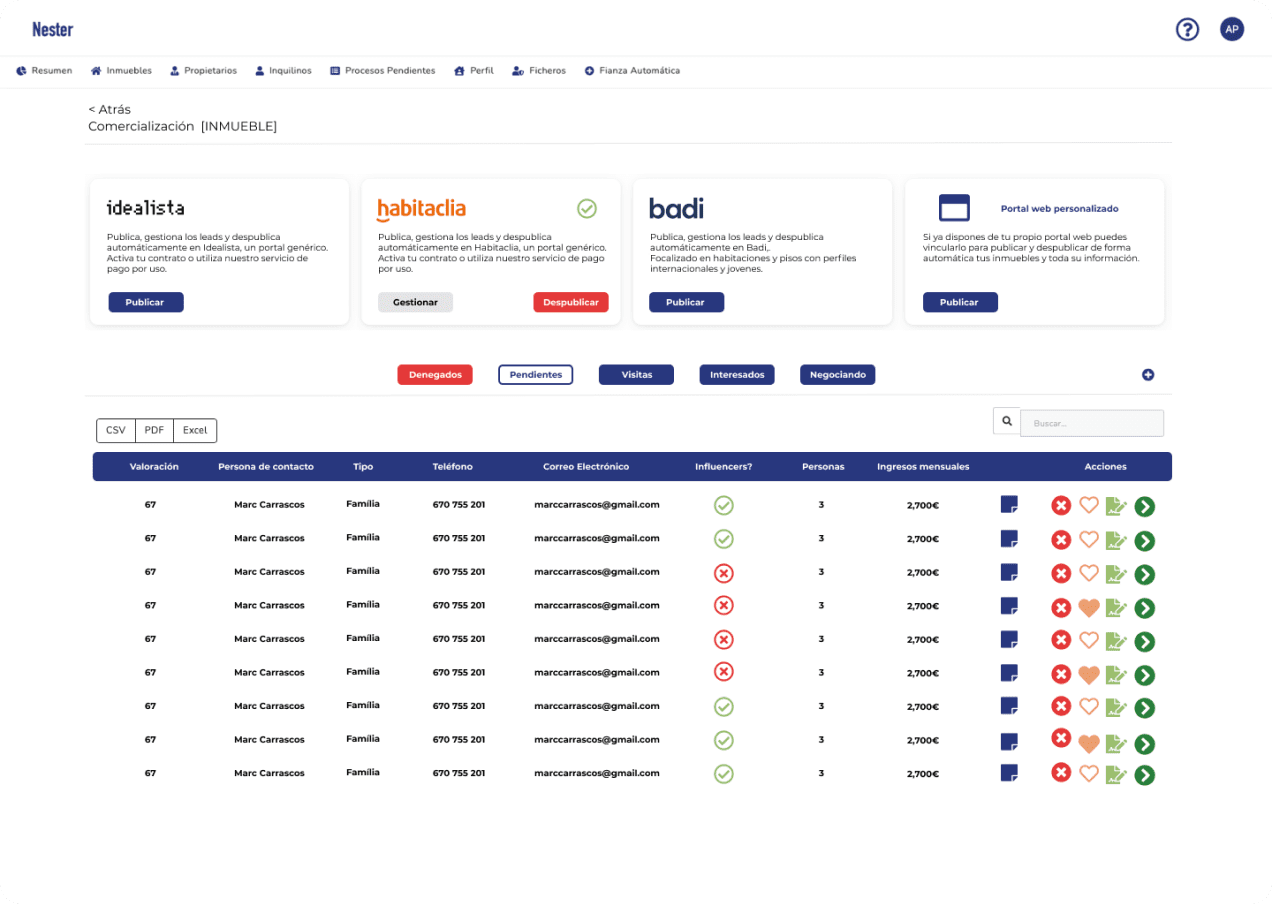Click Publicar on the Badi card
Image resolution: width=1272 pixels, height=904 pixels.
[686, 302]
